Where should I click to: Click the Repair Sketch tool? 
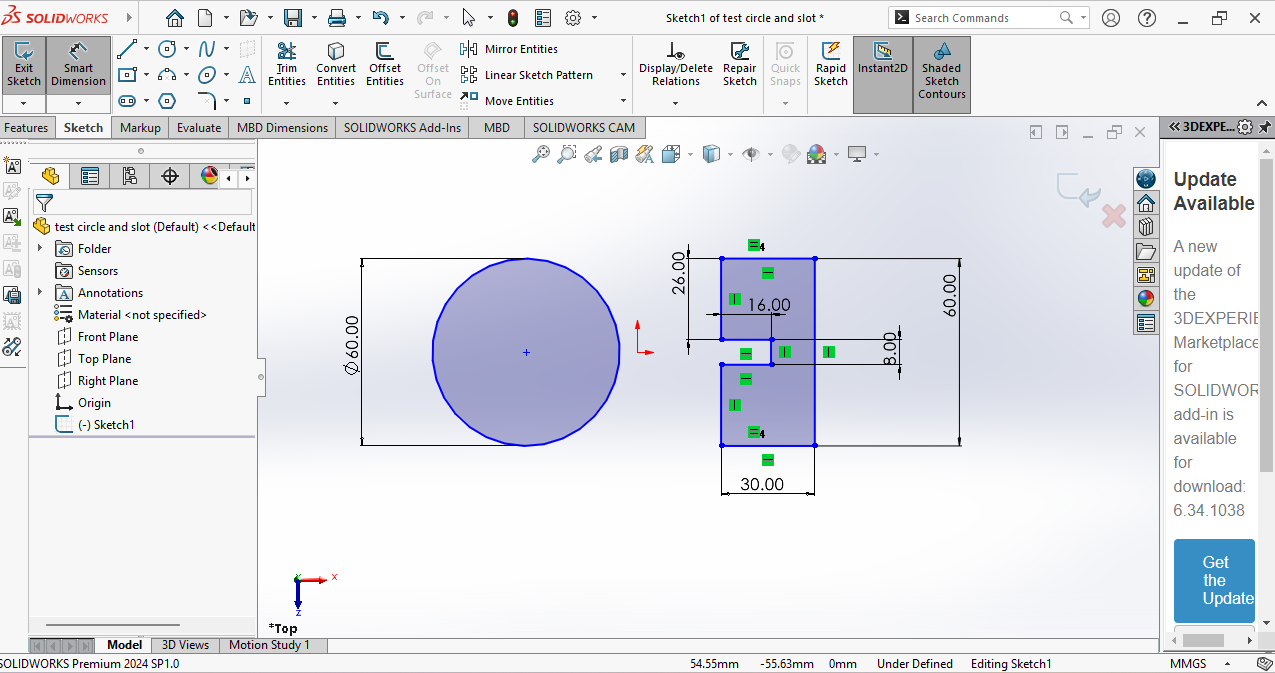(740, 65)
